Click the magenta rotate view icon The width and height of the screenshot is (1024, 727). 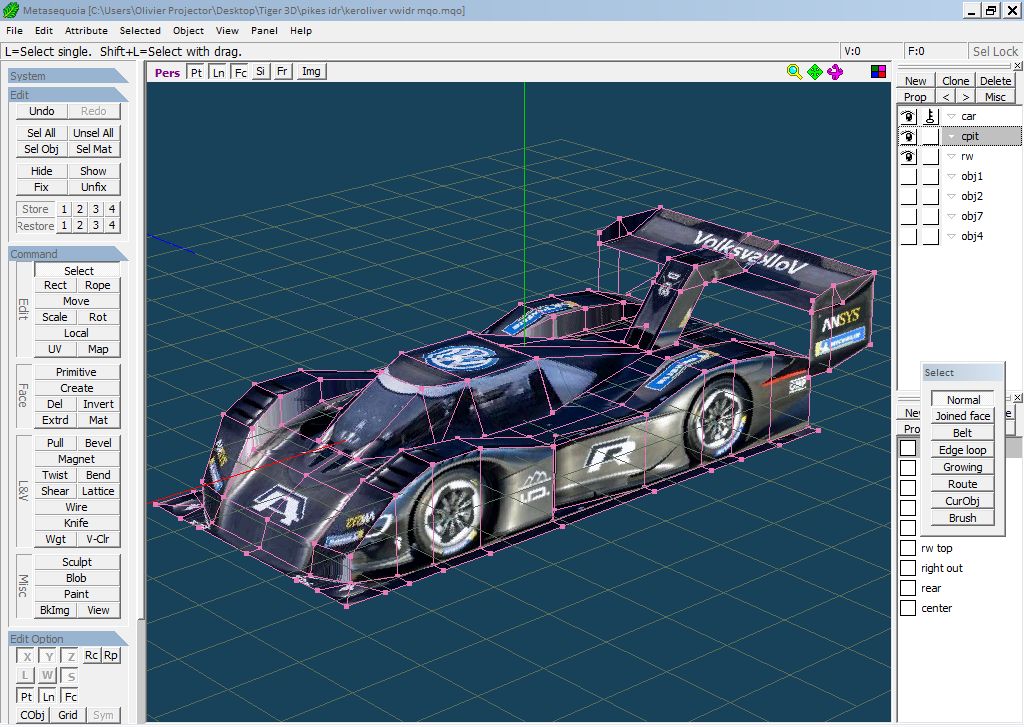click(x=835, y=72)
